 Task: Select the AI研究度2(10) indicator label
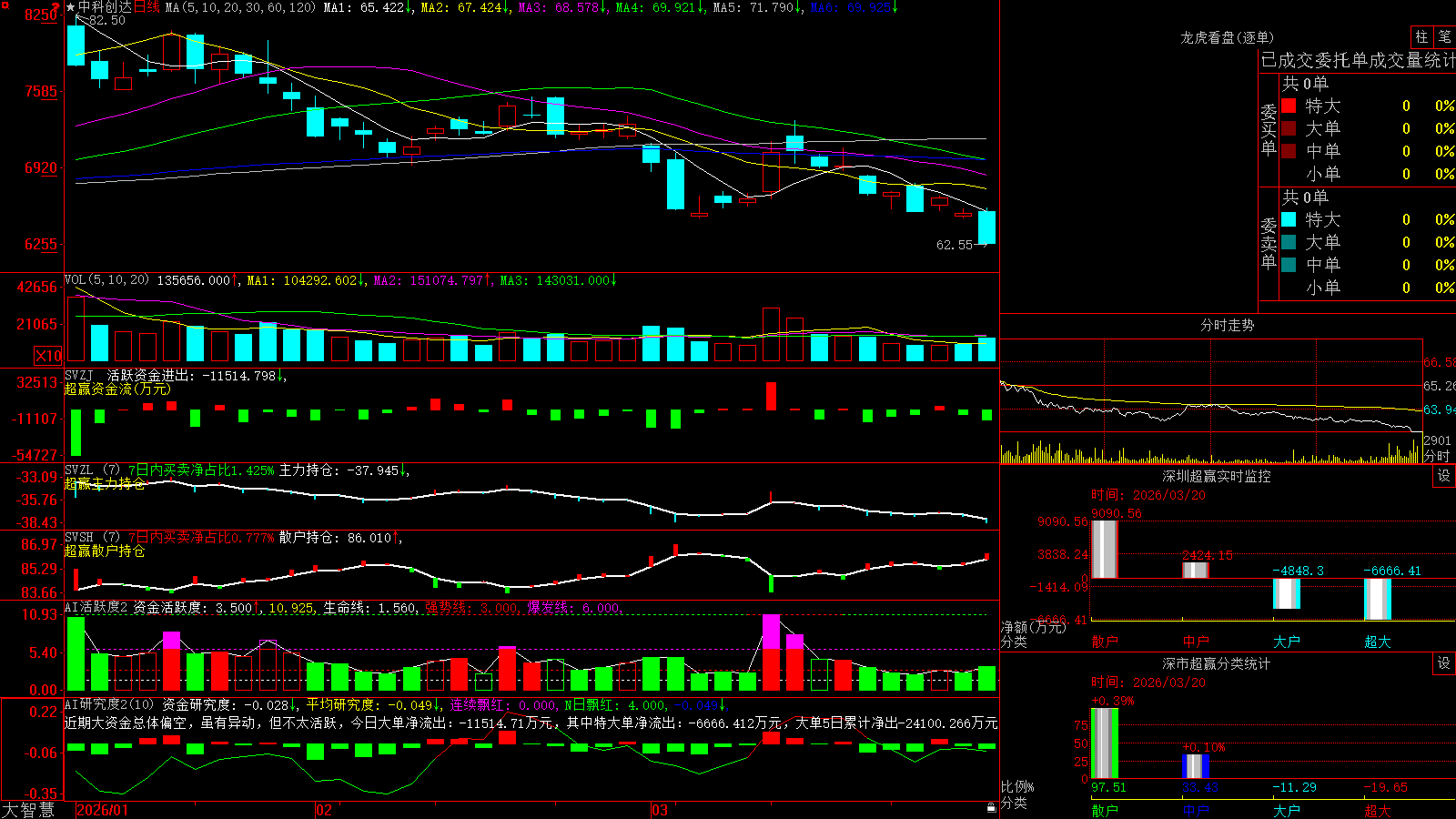[109, 704]
